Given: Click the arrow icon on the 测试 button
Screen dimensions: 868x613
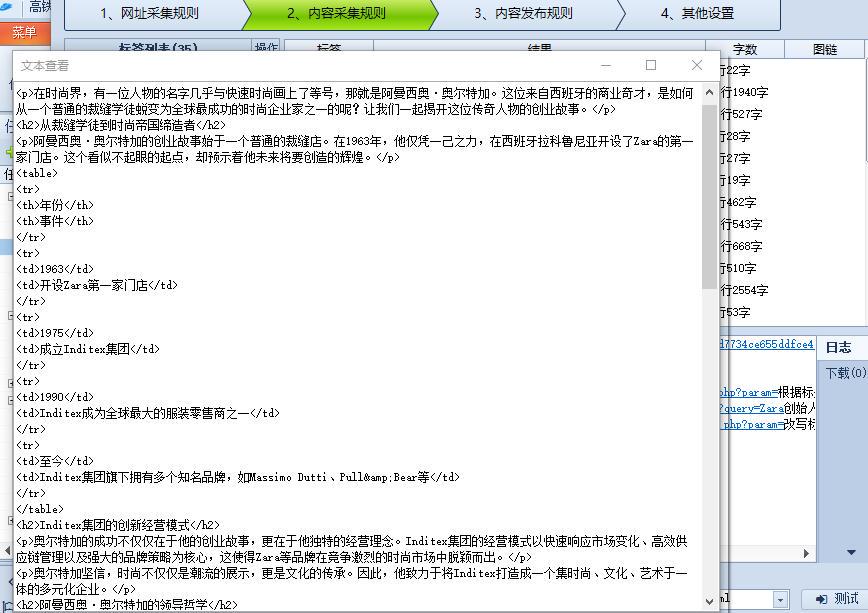Looking at the screenshot, I should coord(822,599).
